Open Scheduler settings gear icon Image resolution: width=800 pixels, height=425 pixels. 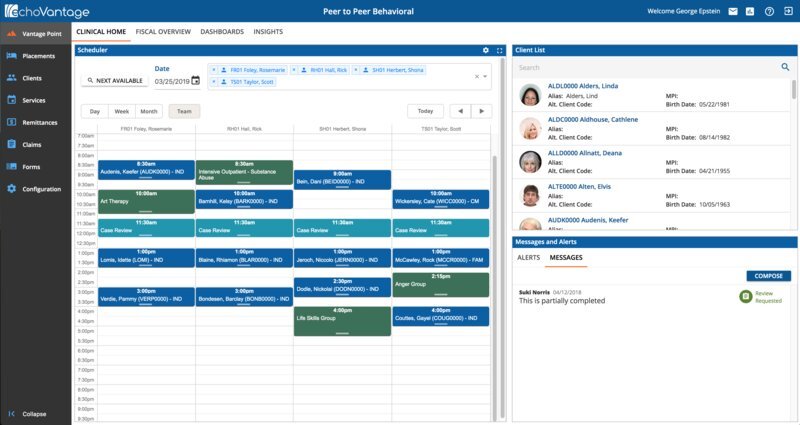tap(486, 49)
